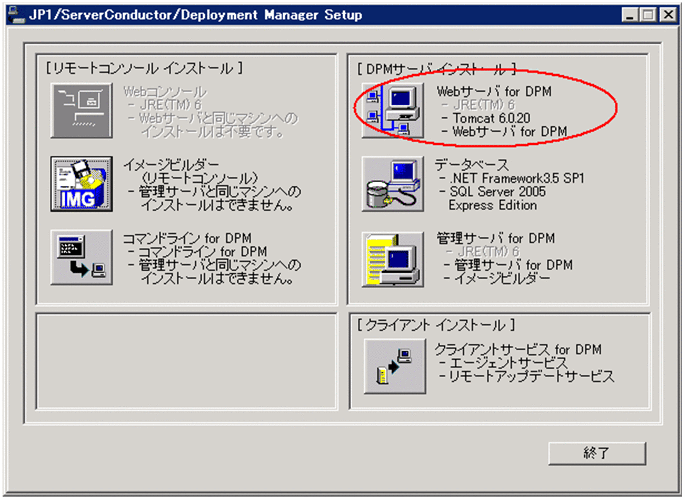685x500 pixels.
Task: Click '[クライアント インストール]' group label
Action: [x=436, y=325]
